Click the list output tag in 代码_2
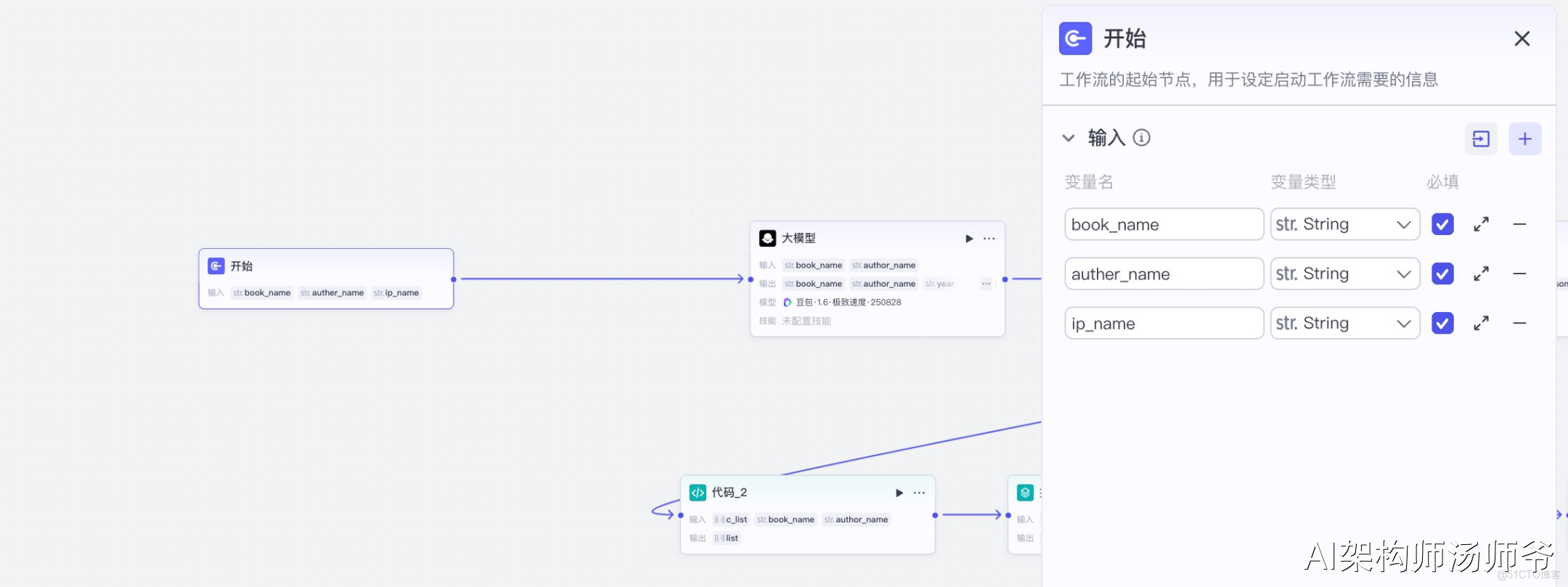This screenshot has width=1568, height=587. (x=726, y=538)
